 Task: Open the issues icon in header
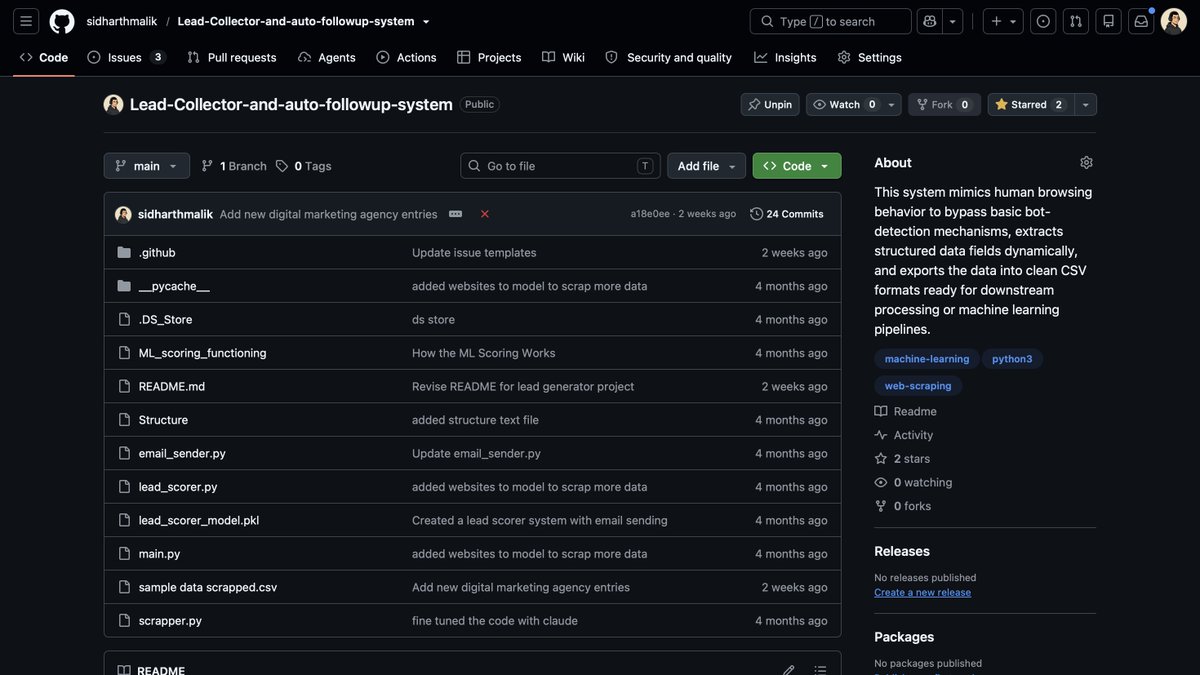[x=1043, y=21]
